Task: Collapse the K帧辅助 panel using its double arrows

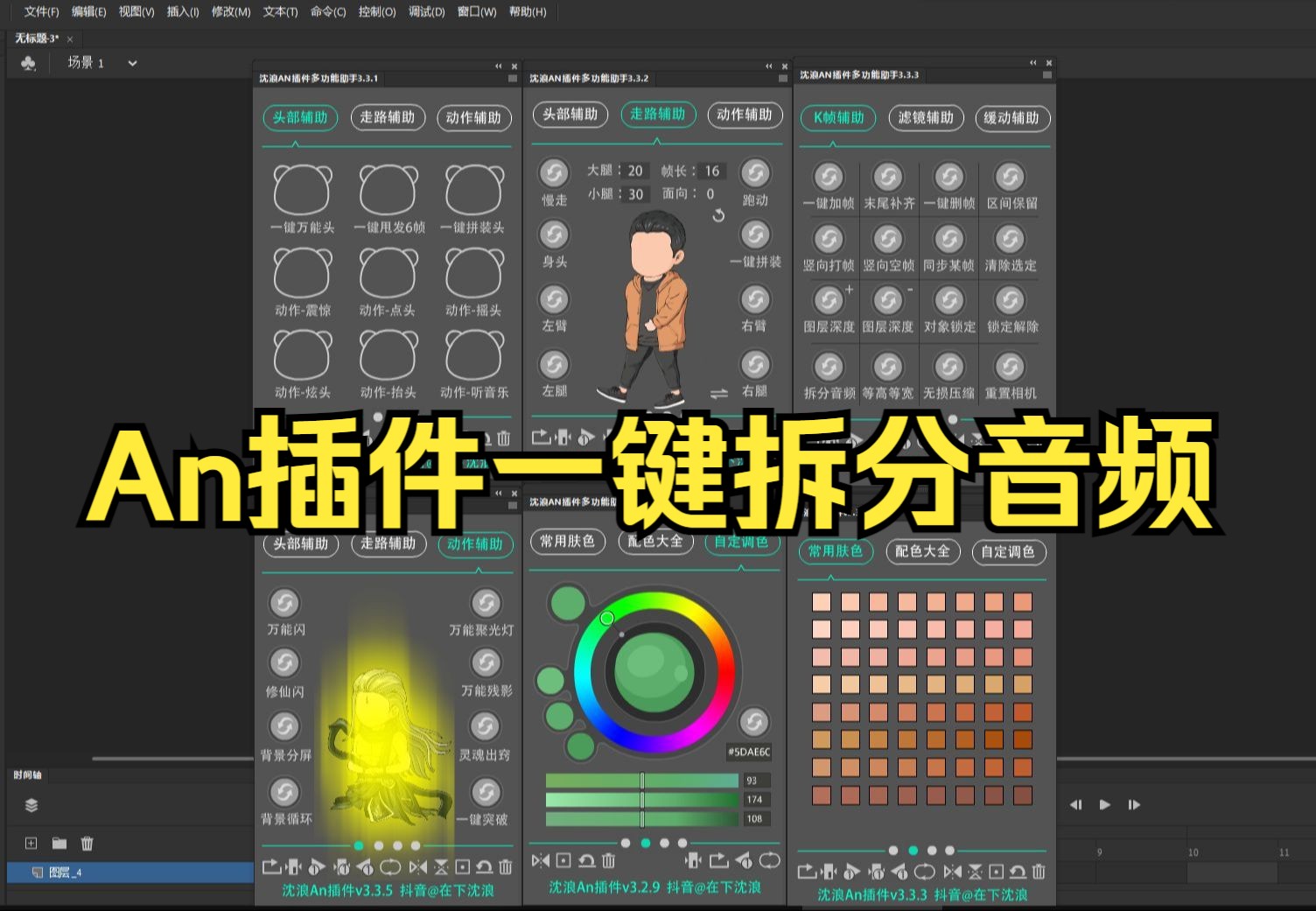Action: (1032, 62)
